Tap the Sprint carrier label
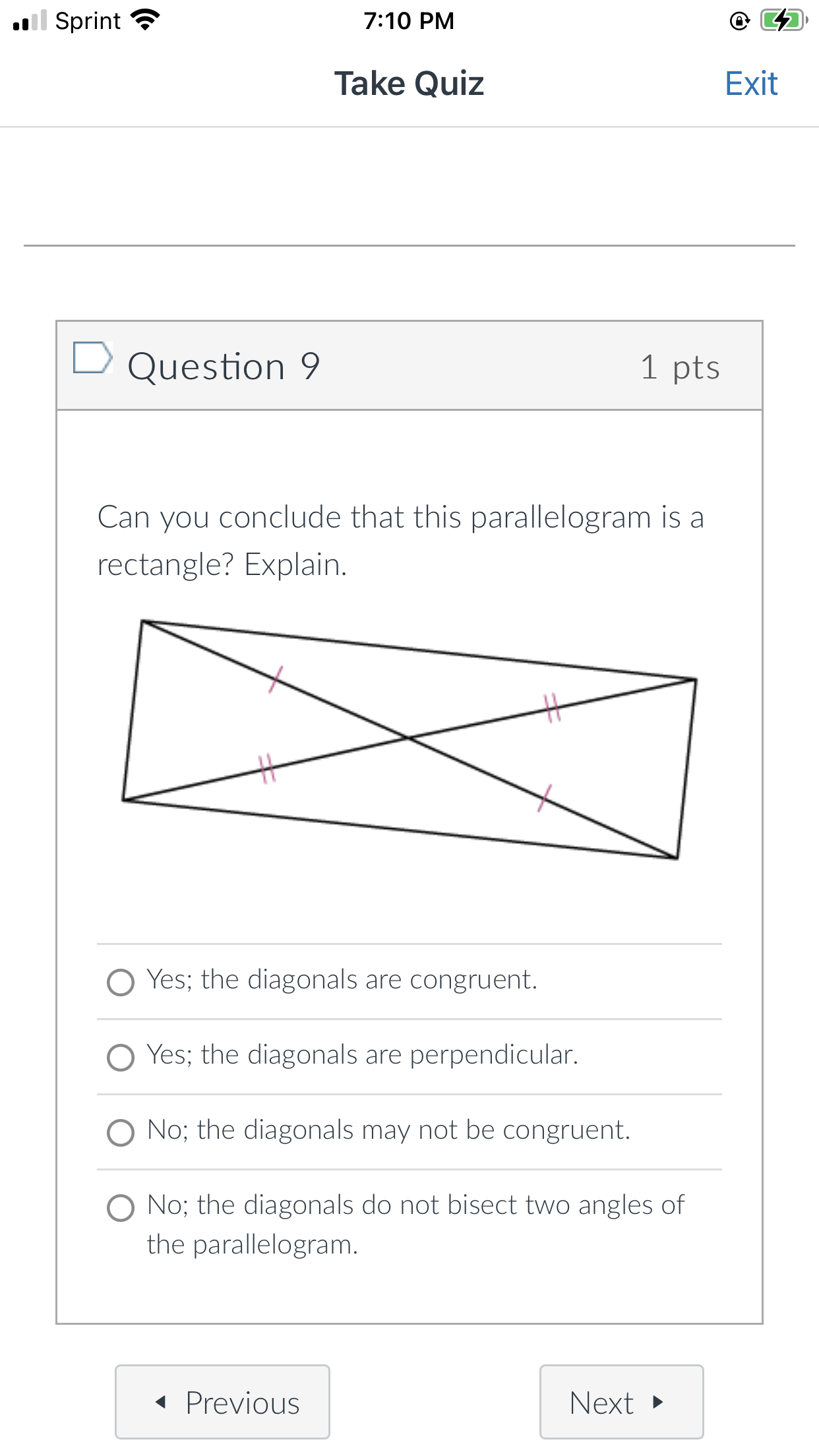 (86, 20)
